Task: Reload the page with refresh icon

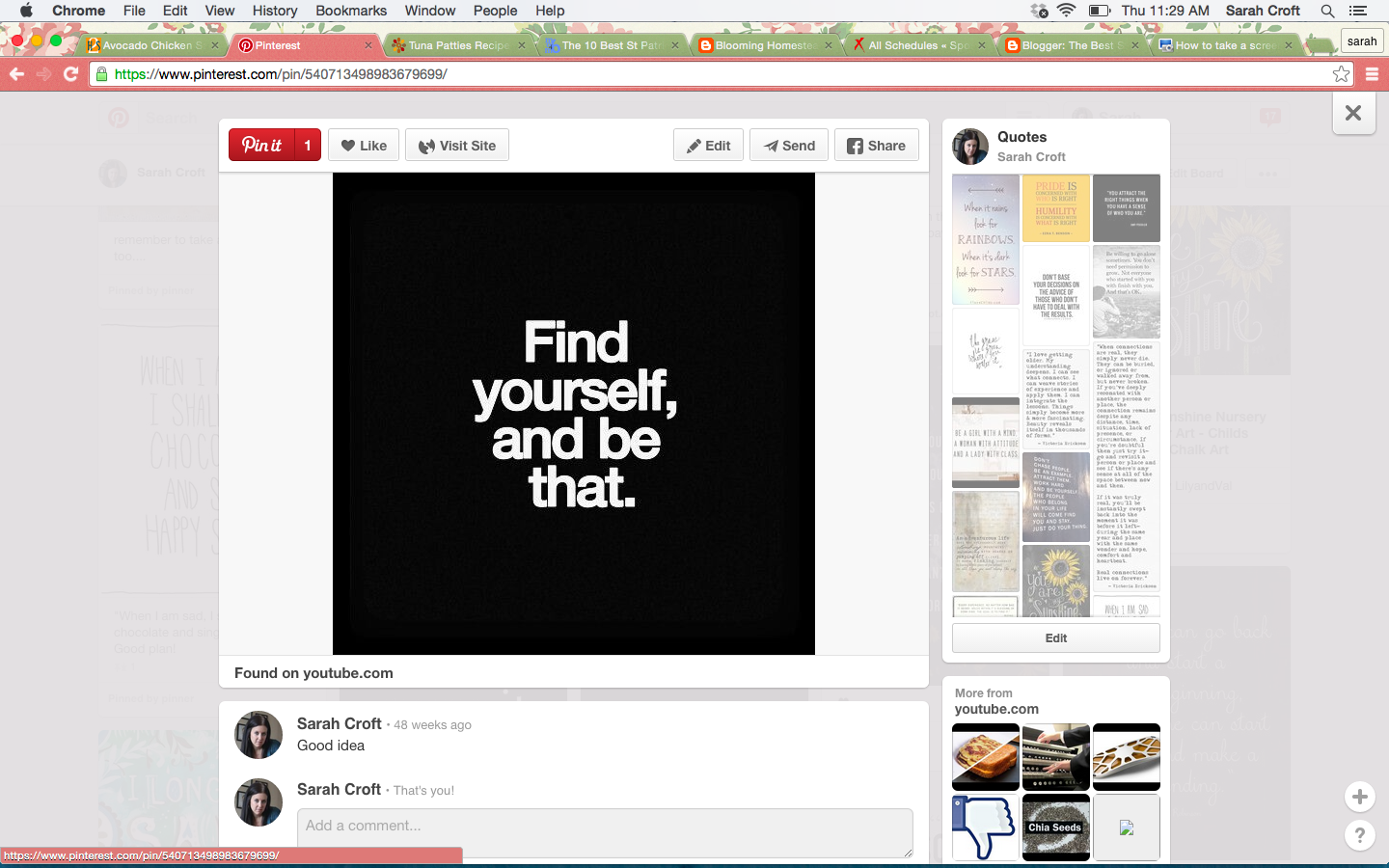Action: (70, 74)
